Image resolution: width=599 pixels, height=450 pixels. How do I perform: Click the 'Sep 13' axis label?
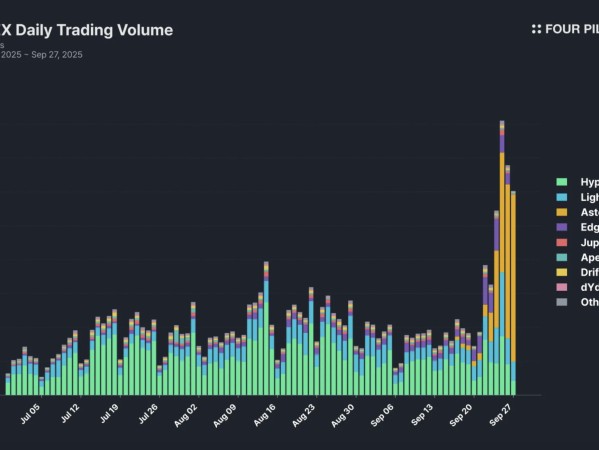coord(422,415)
